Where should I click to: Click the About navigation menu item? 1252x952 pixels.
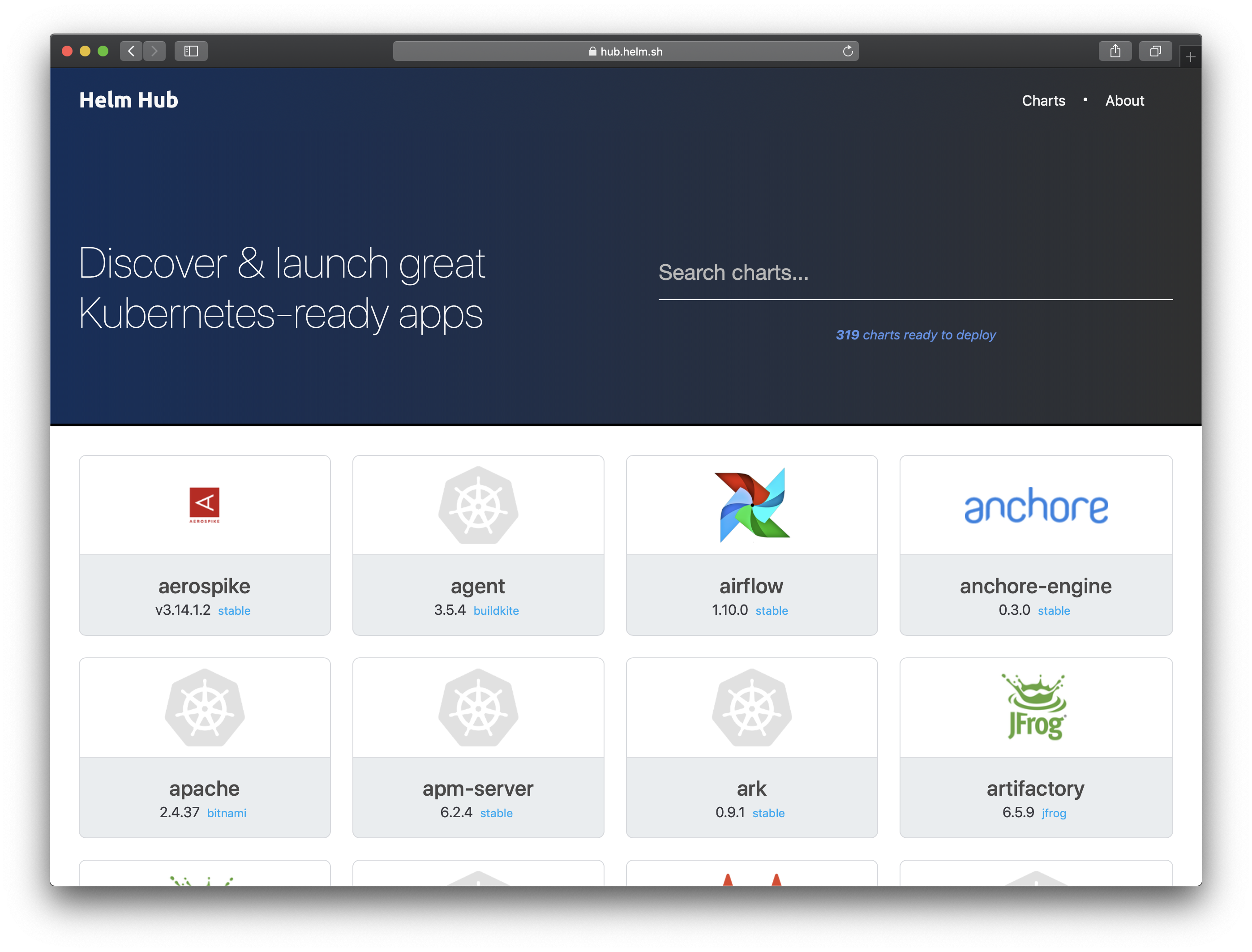pyautogui.click(x=1125, y=100)
